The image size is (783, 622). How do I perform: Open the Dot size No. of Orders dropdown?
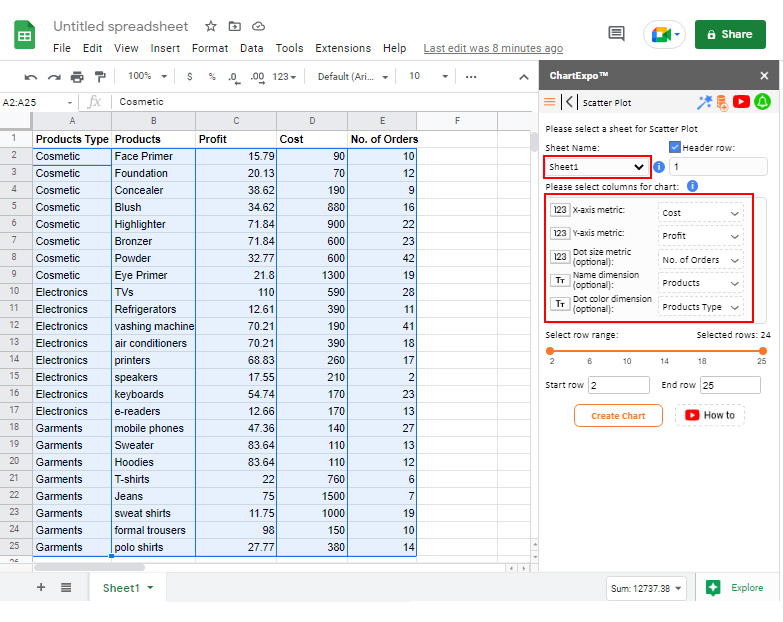(x=700, y=260)
